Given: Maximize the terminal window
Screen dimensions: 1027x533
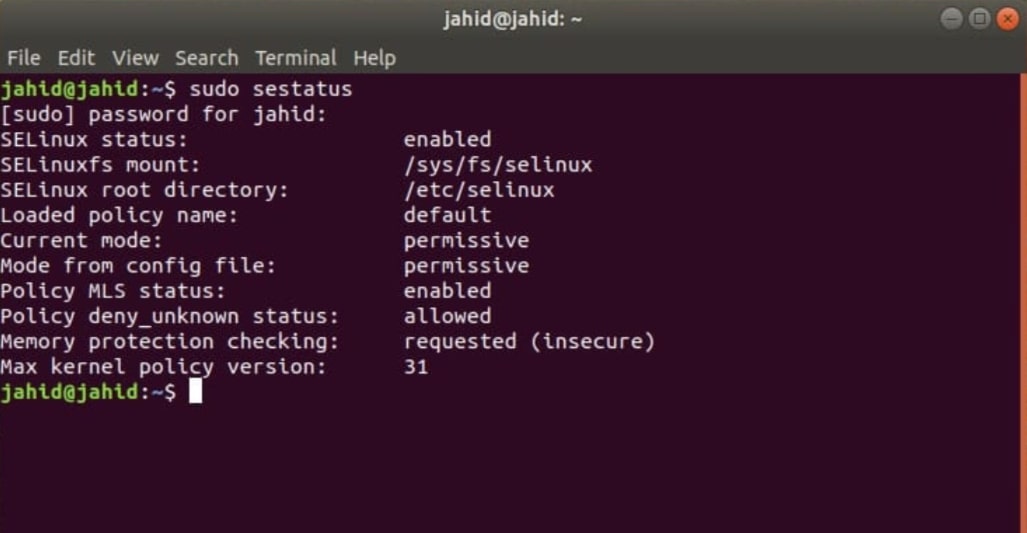Looking at the screenshot, I should click(x=979, y=19).
